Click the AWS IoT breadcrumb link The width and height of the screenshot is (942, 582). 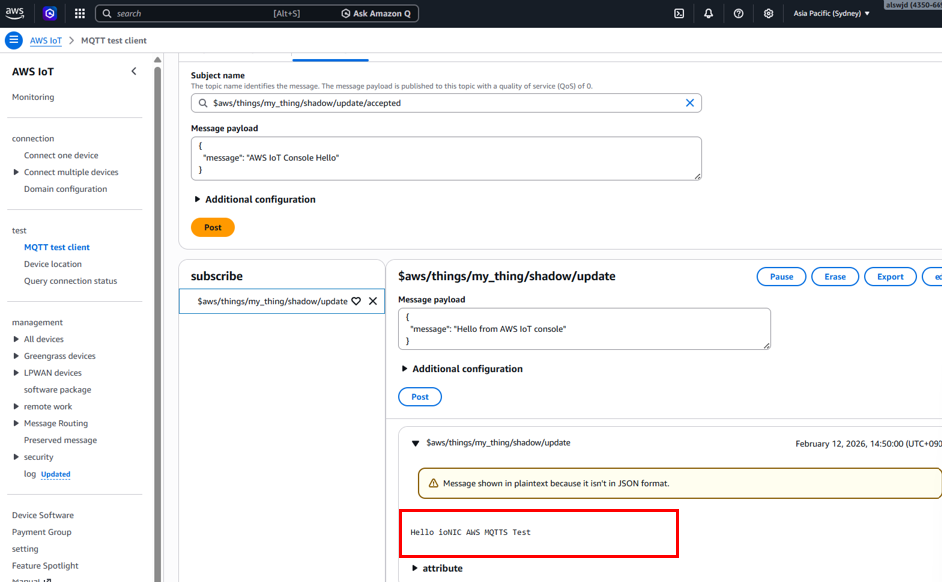(44, 41)
